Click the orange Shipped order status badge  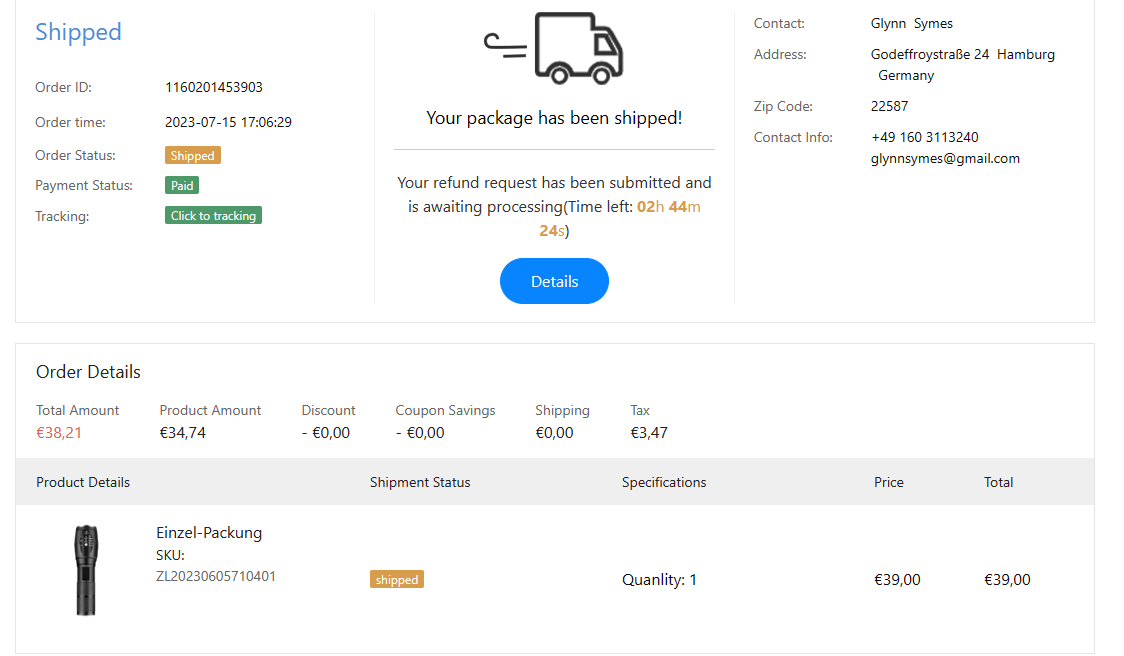(192, 155)
